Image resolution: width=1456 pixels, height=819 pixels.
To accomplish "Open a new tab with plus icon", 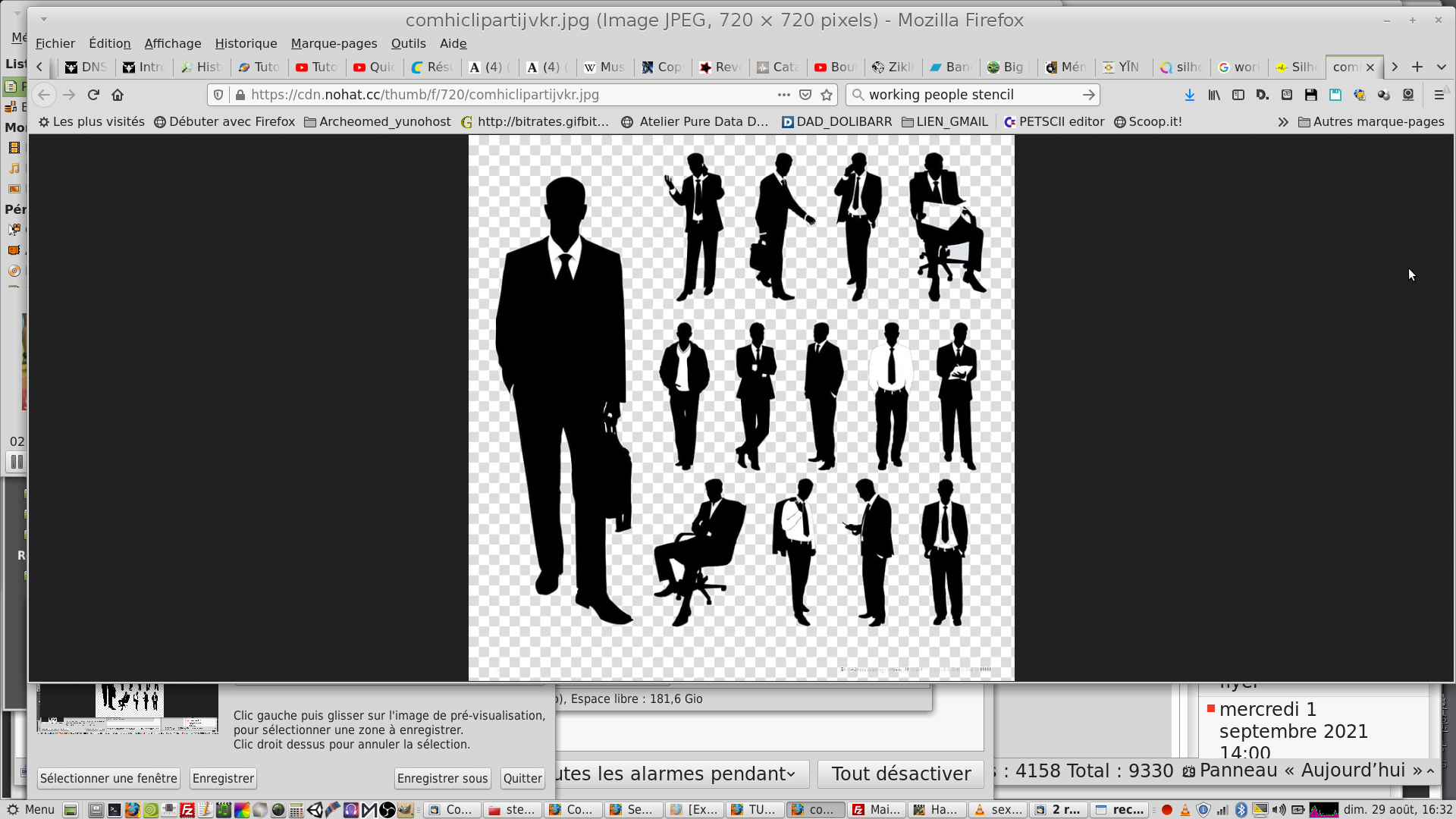I will click(x=1417, y=67).
